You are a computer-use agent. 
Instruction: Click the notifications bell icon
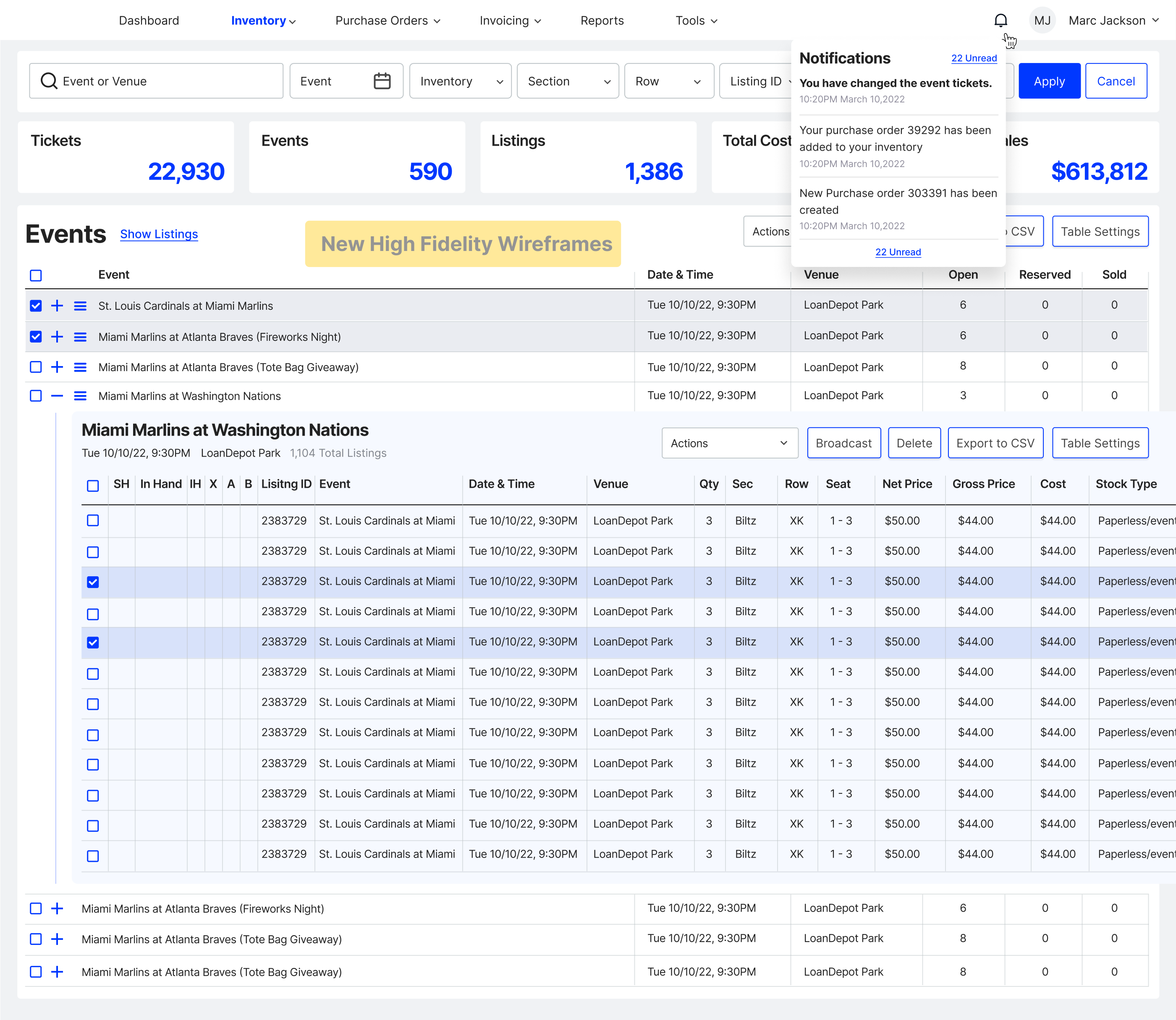(1000, 21)
